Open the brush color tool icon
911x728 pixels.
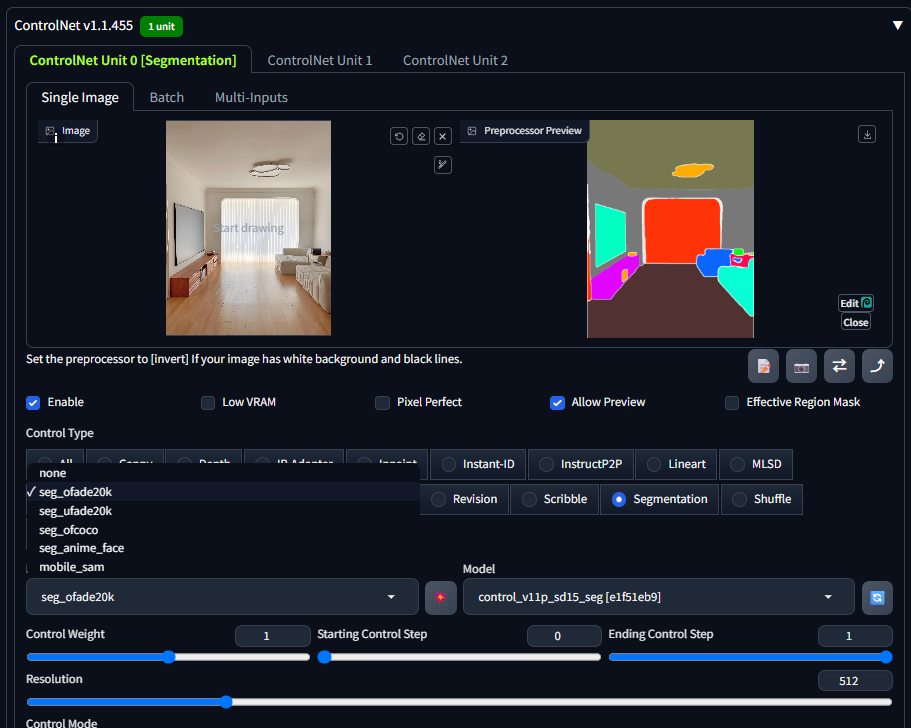tap(443, 165)
